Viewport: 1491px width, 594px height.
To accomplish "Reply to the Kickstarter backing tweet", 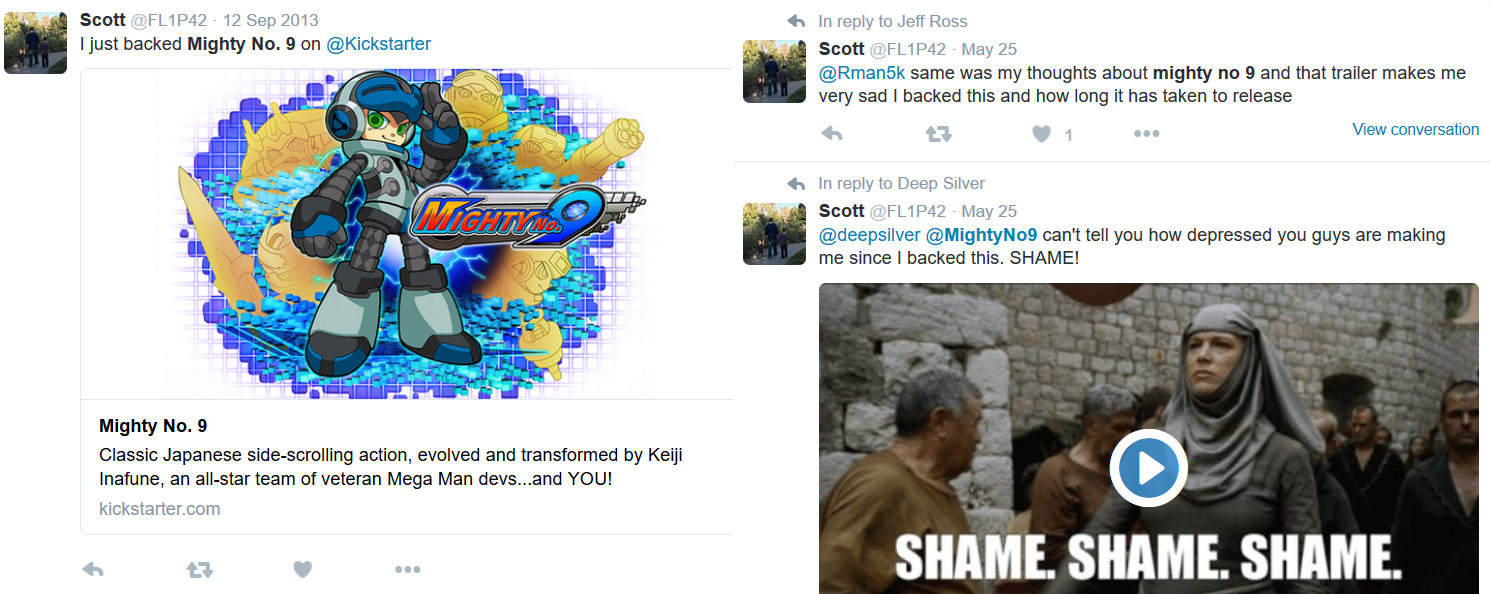I will (x=93, y=569).
